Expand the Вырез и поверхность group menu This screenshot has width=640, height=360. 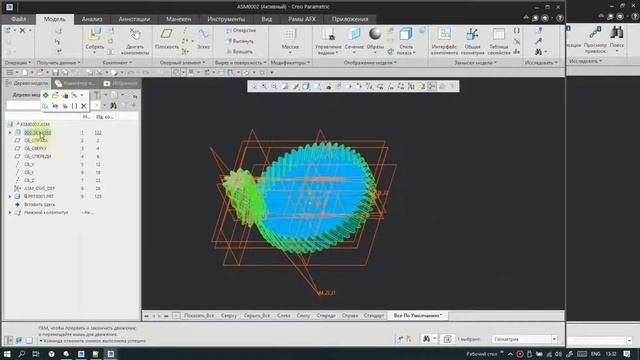click(x=240, y=62)
